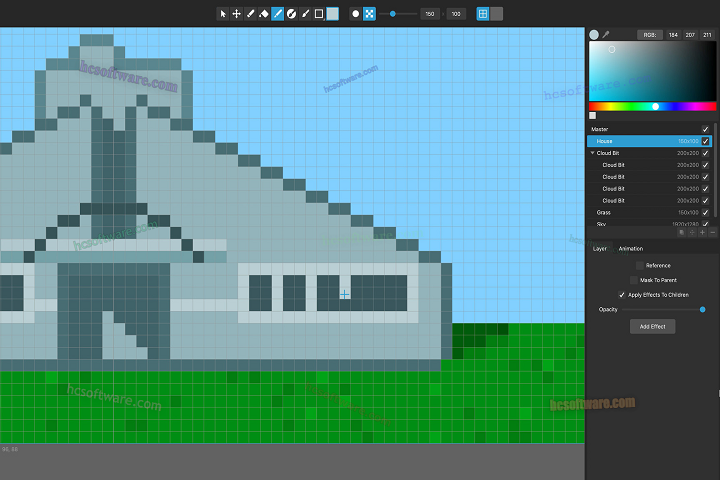Click the House layer size 150x100

click(x=688, y=141)
